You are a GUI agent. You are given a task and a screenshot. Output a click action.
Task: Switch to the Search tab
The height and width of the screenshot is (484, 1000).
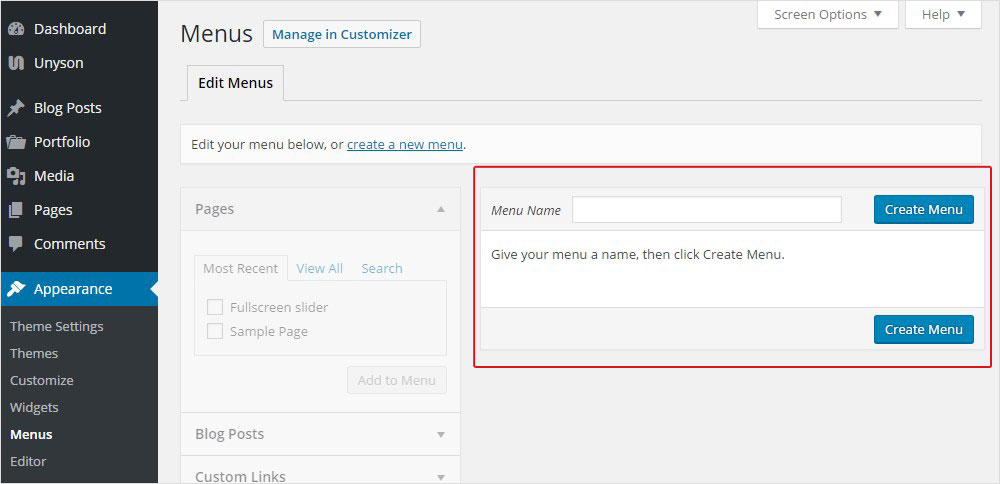click(382, 268)
